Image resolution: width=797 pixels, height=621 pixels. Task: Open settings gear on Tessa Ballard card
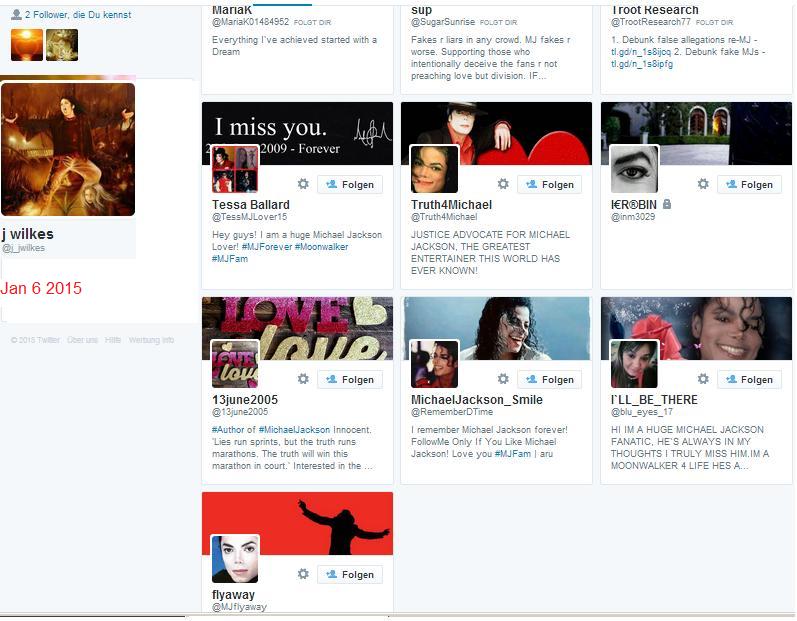[303, 184]
